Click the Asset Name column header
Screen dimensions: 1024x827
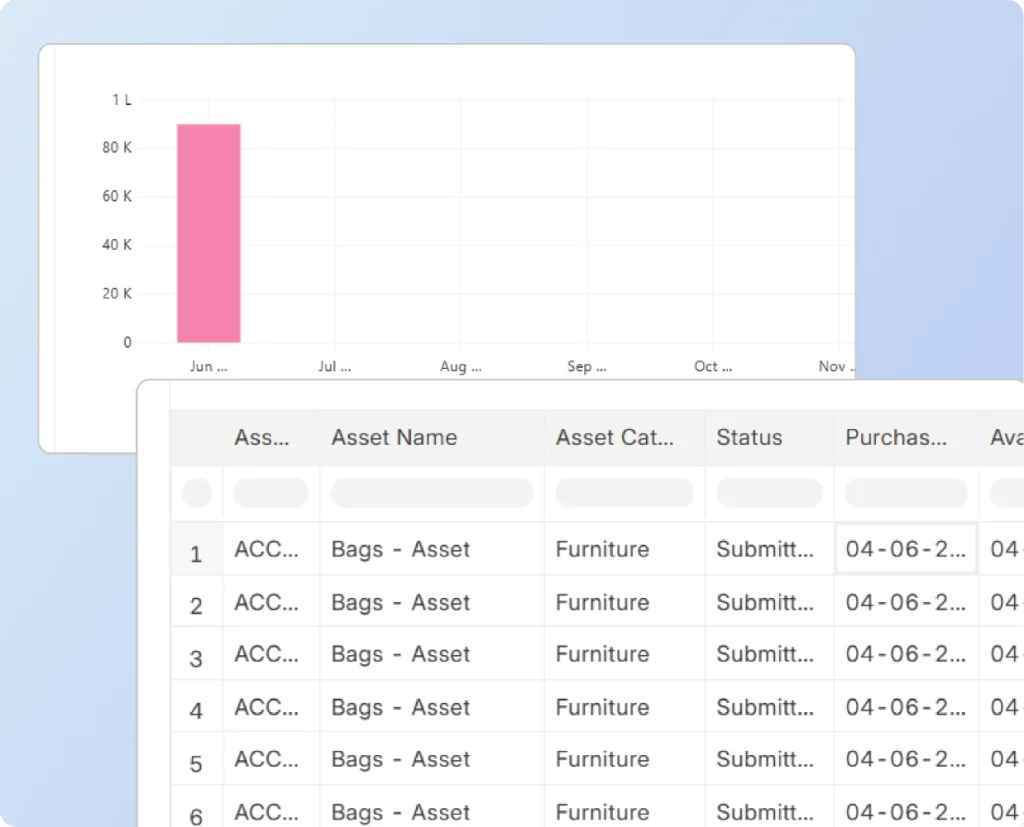pyautogui.click(x=394, y=437)
